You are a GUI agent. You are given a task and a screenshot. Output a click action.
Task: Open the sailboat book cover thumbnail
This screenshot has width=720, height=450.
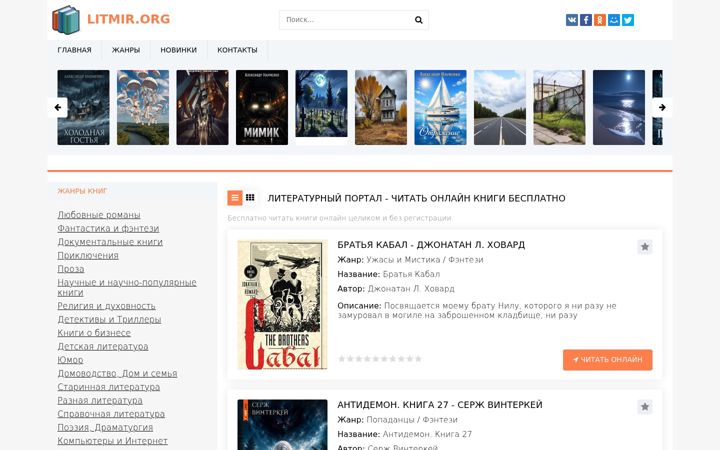pos(440,107)
